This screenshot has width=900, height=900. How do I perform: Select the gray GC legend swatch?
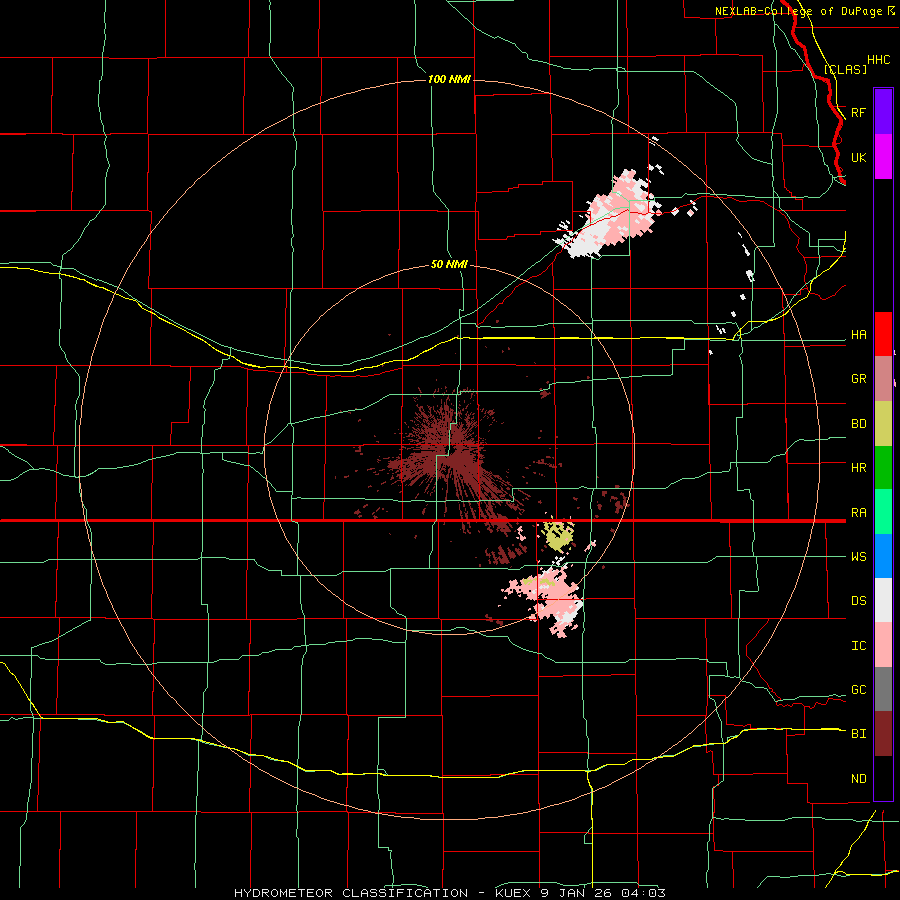click(883, 689)
